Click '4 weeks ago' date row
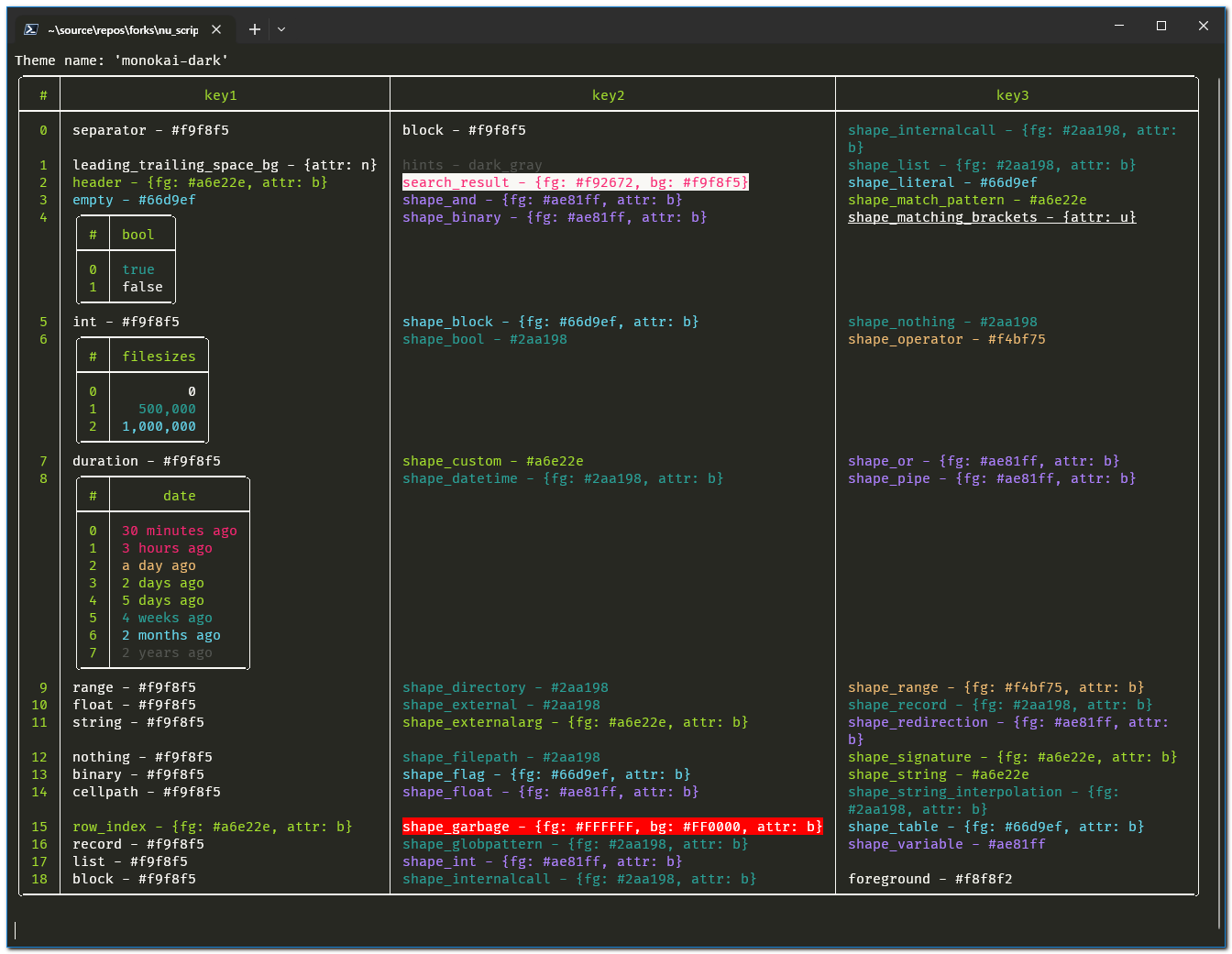Viewport: 1232px width, 954px height. [167, 618]
